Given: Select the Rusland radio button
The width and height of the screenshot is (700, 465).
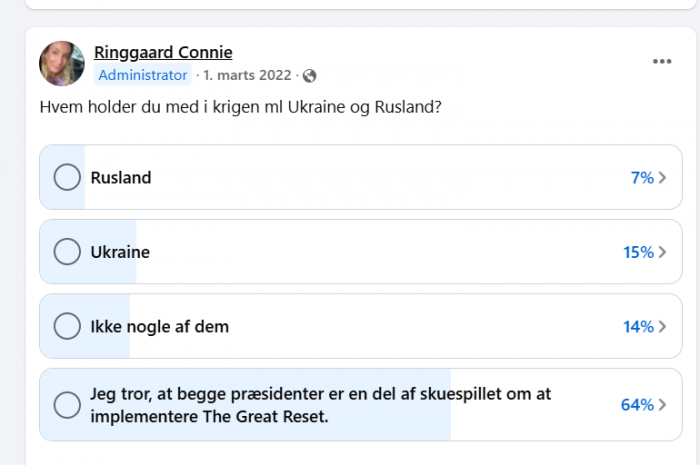Looking at the screenshot, I should 67,177.
